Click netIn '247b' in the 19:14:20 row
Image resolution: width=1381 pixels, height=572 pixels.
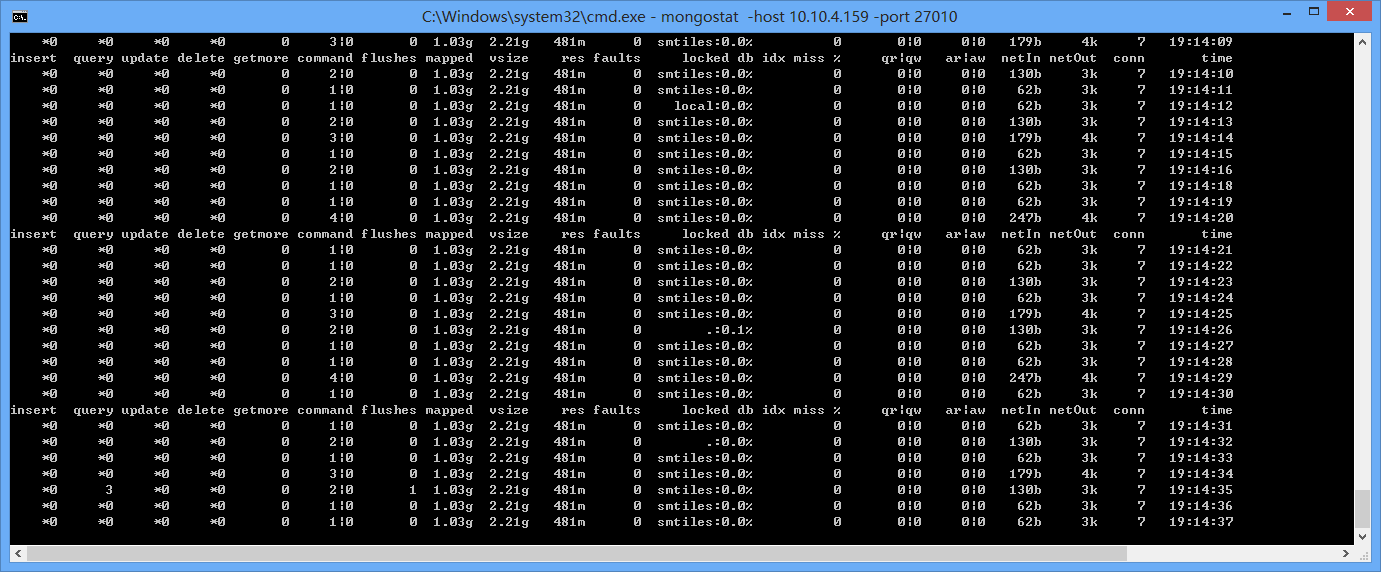1025,218
